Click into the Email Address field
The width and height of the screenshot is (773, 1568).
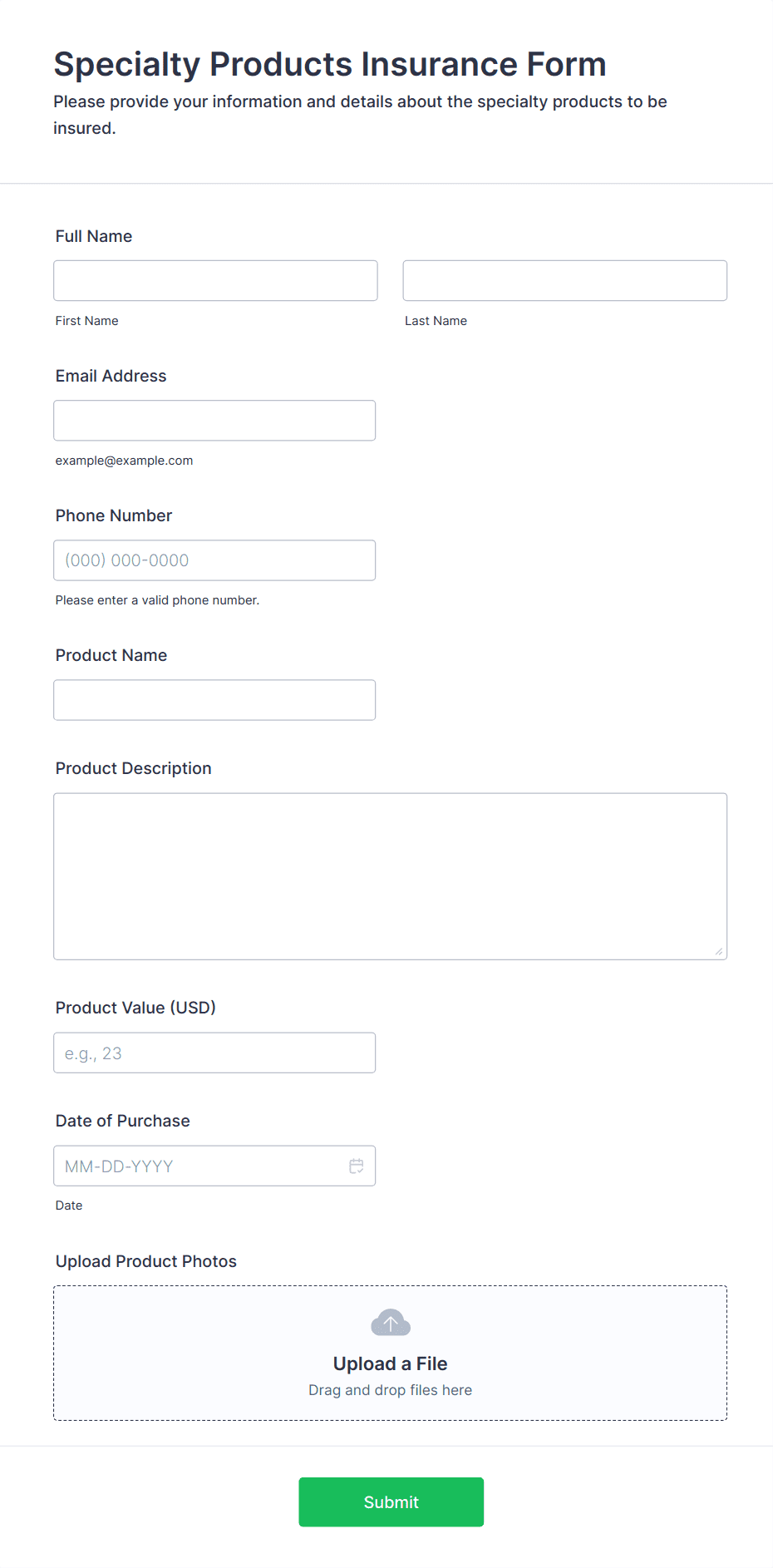click(214, 421)
